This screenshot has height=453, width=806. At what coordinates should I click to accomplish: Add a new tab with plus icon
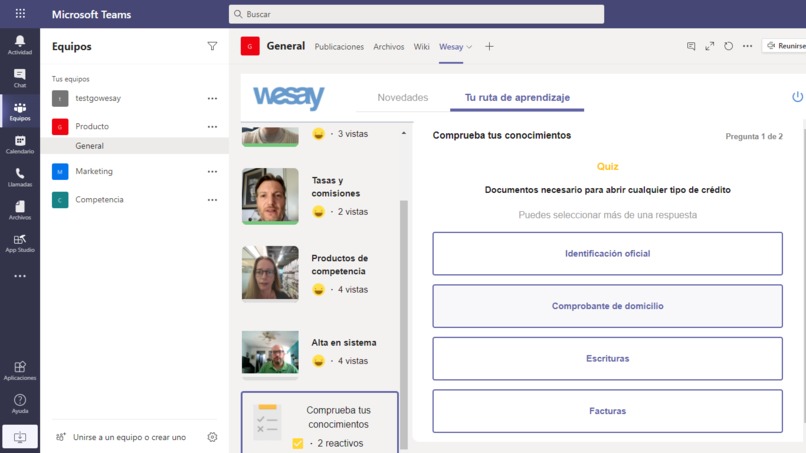(489, 47)
